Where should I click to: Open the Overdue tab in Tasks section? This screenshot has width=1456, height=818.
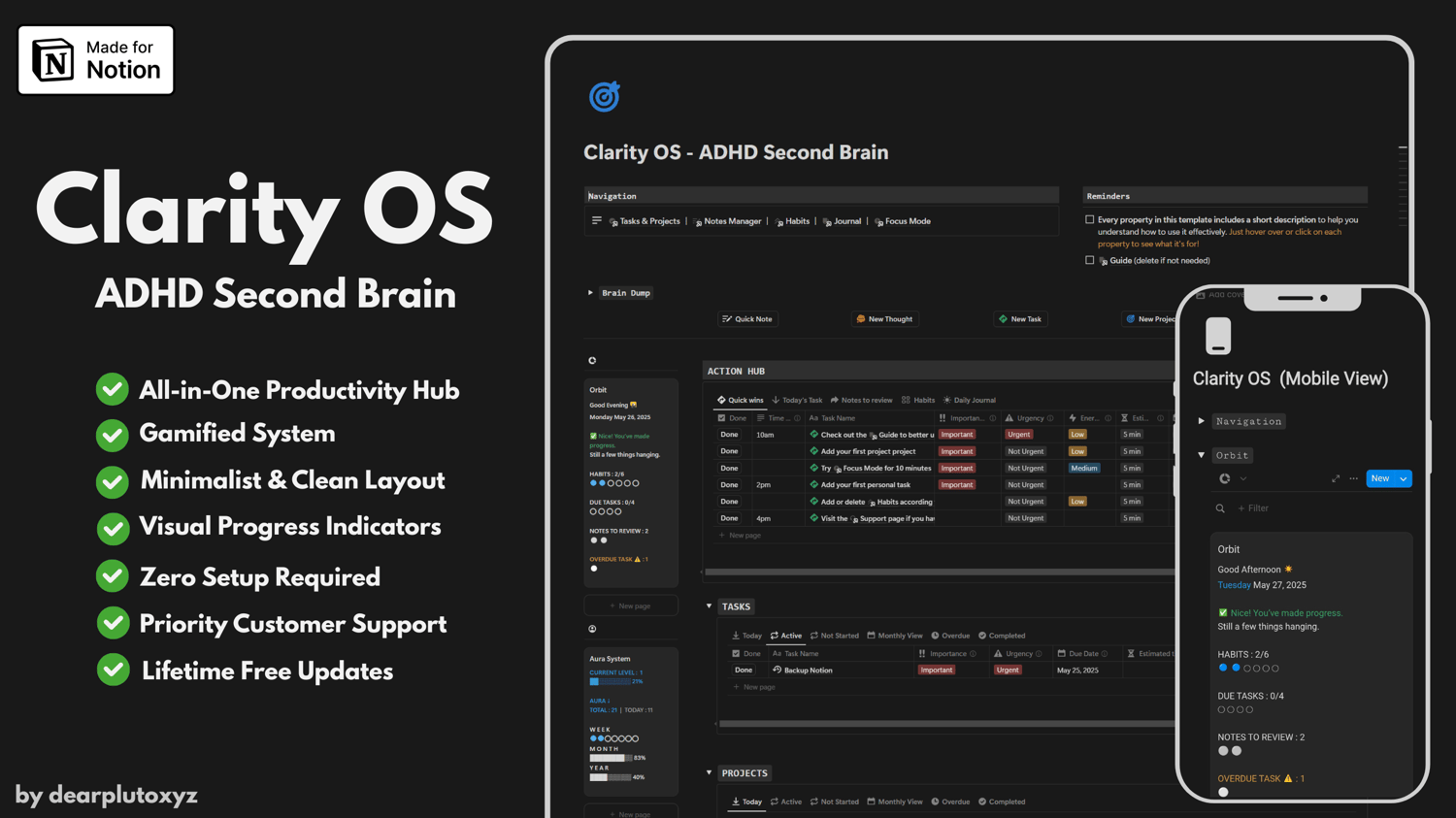click(950, 636)
